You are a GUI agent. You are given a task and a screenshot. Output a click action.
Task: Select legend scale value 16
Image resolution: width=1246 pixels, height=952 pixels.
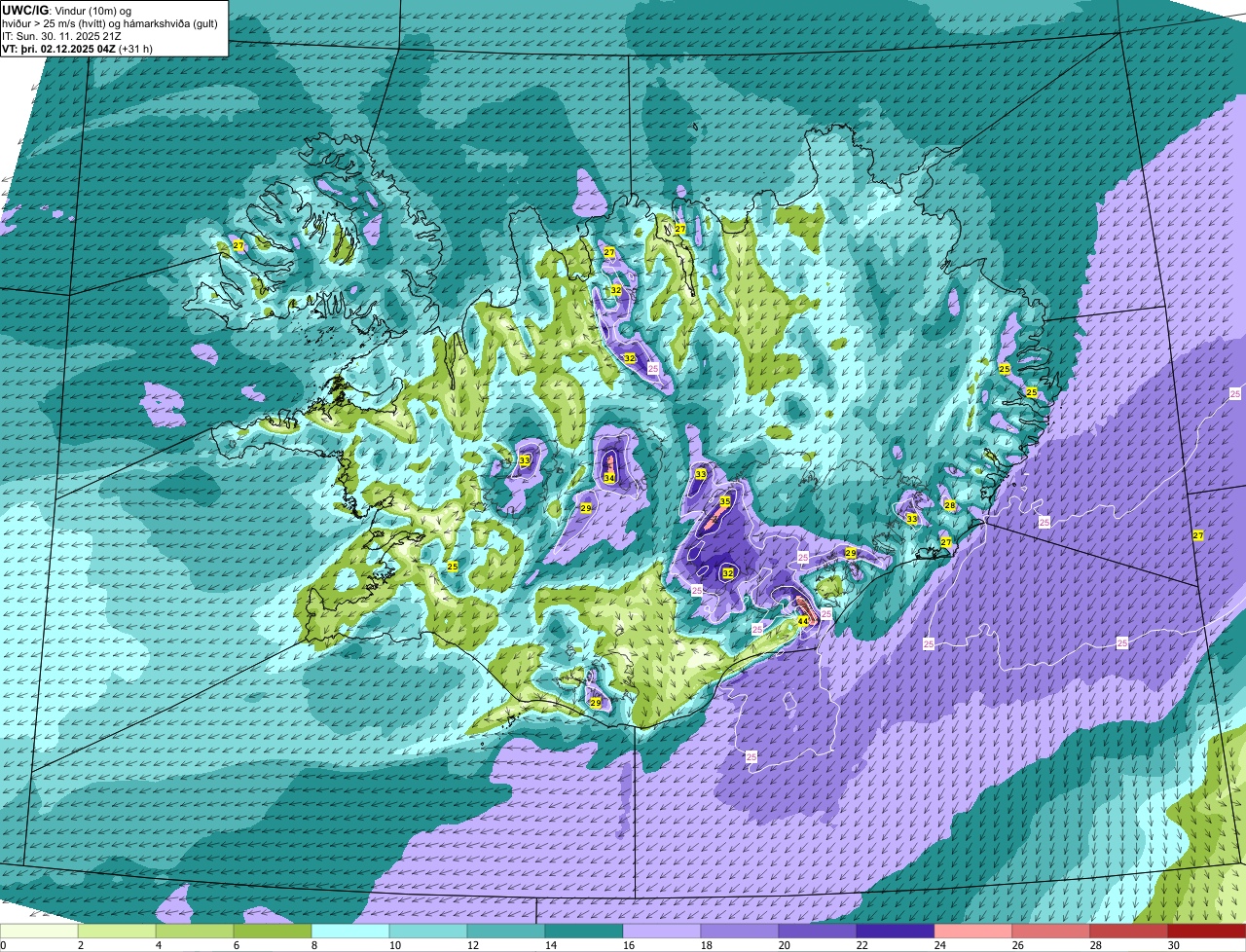[x=628, y=945]
